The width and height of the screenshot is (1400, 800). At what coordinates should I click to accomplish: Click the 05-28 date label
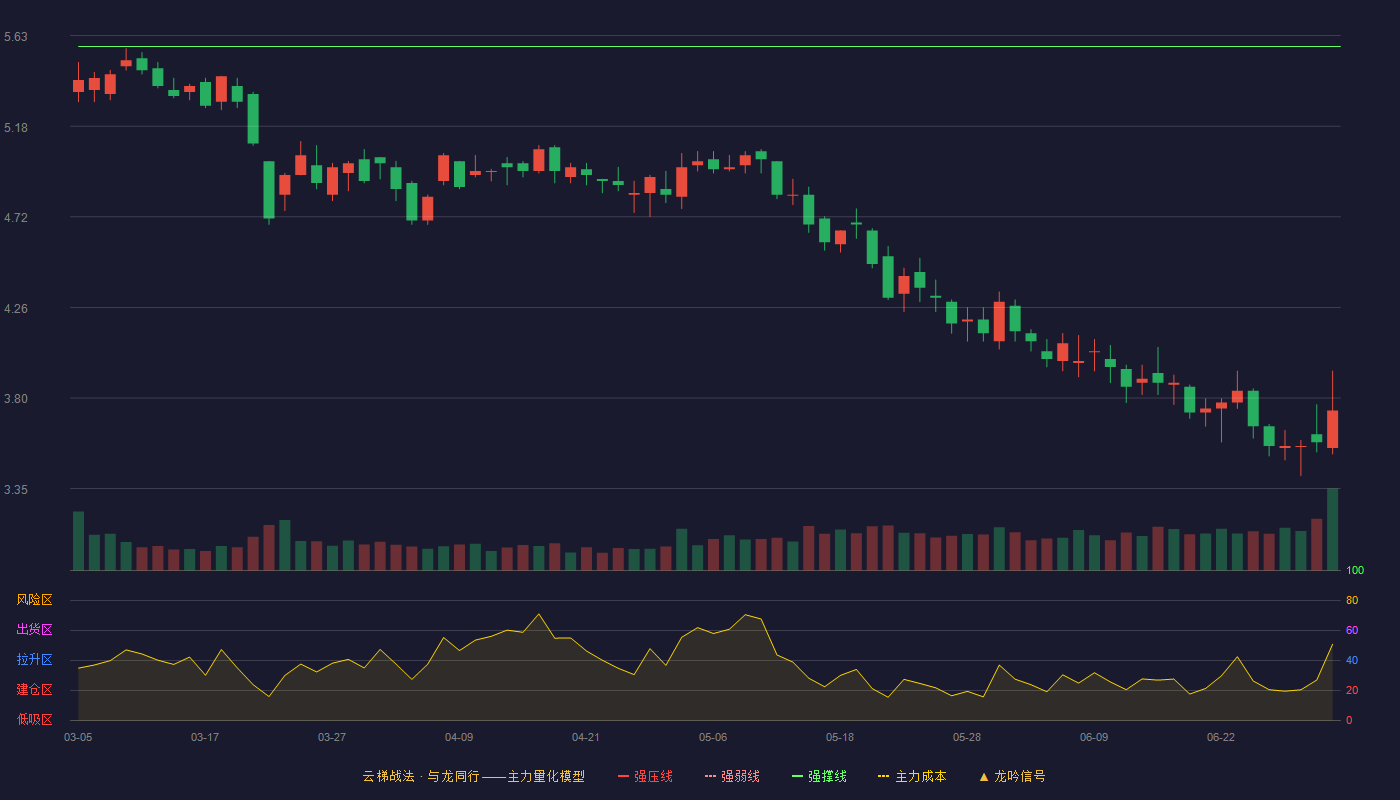coord(967,737)
